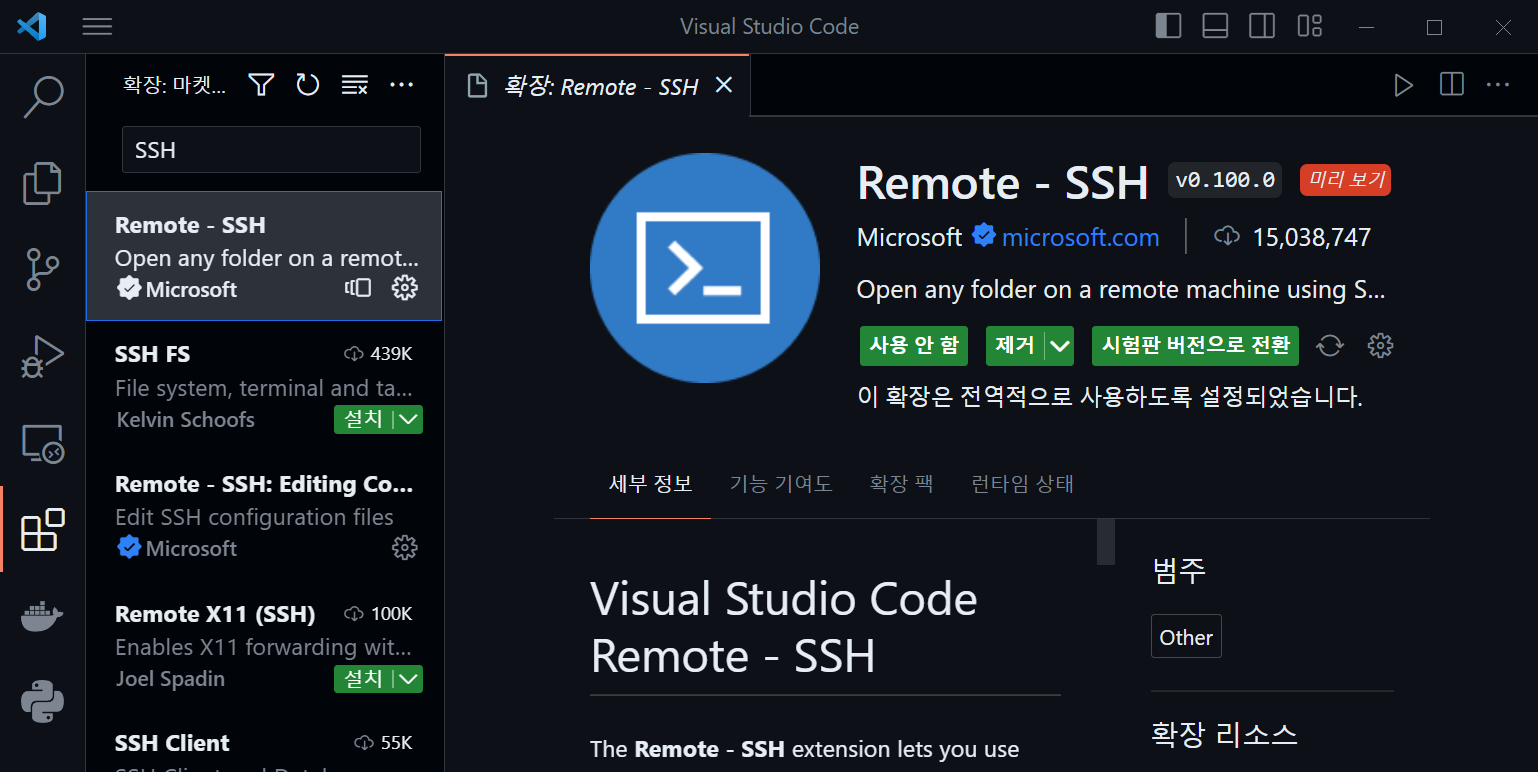The width and height of the screenshot is (1538, 772).
Task: Open the hamburger application menu
Action: (97, 27)
